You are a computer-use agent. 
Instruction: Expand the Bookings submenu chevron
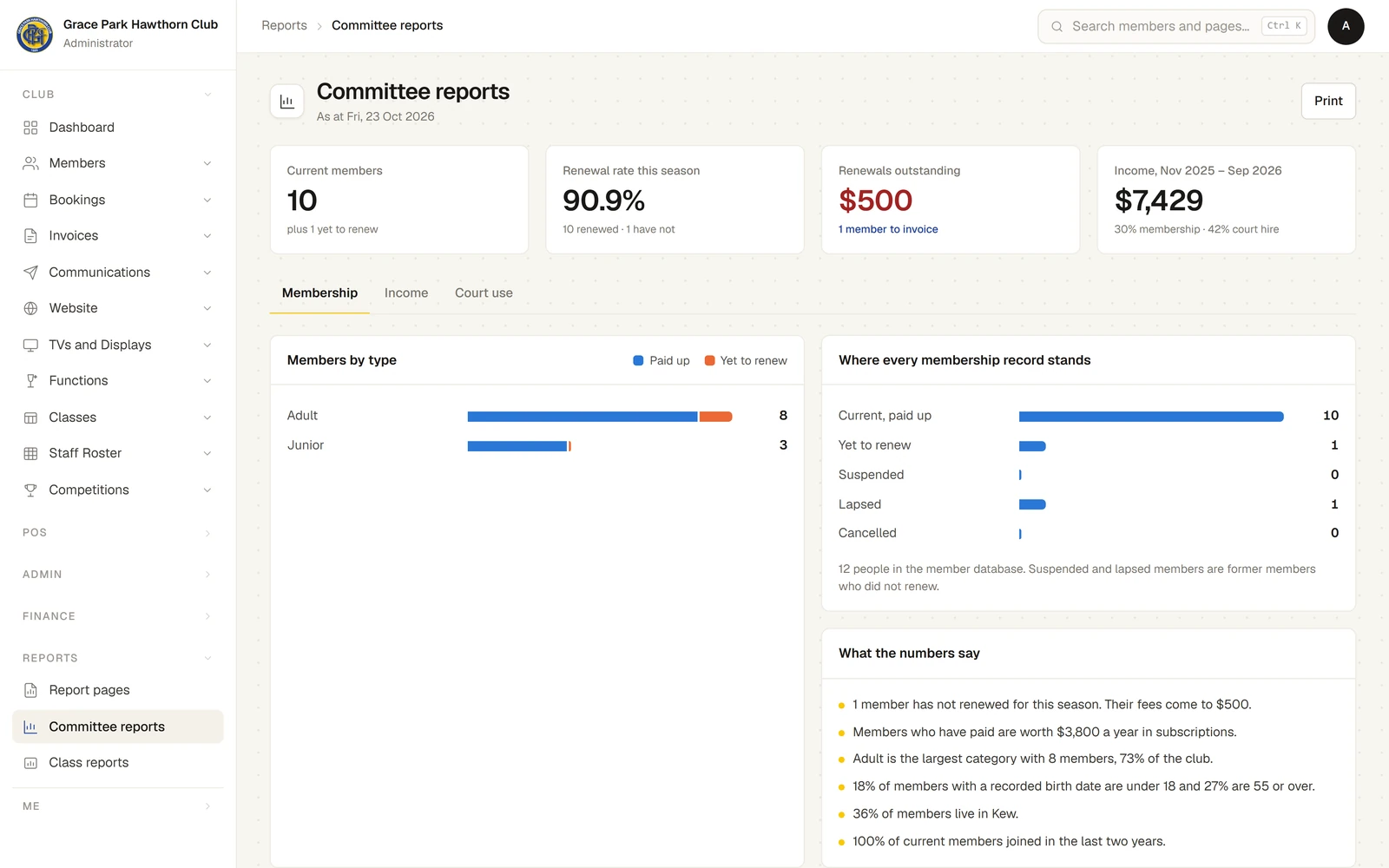click(207, 200)
